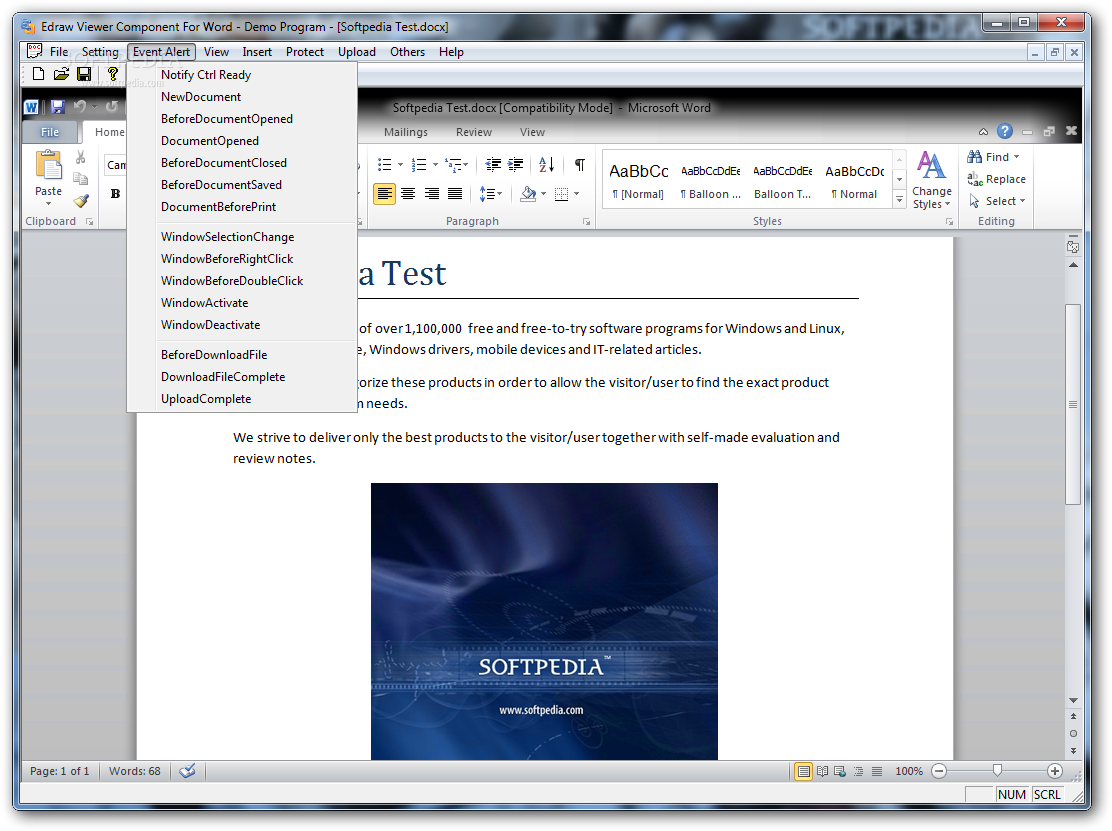Screen dimensions: 1112x831
Task: Click the Multilevel list icon
Action: (453, 164)
